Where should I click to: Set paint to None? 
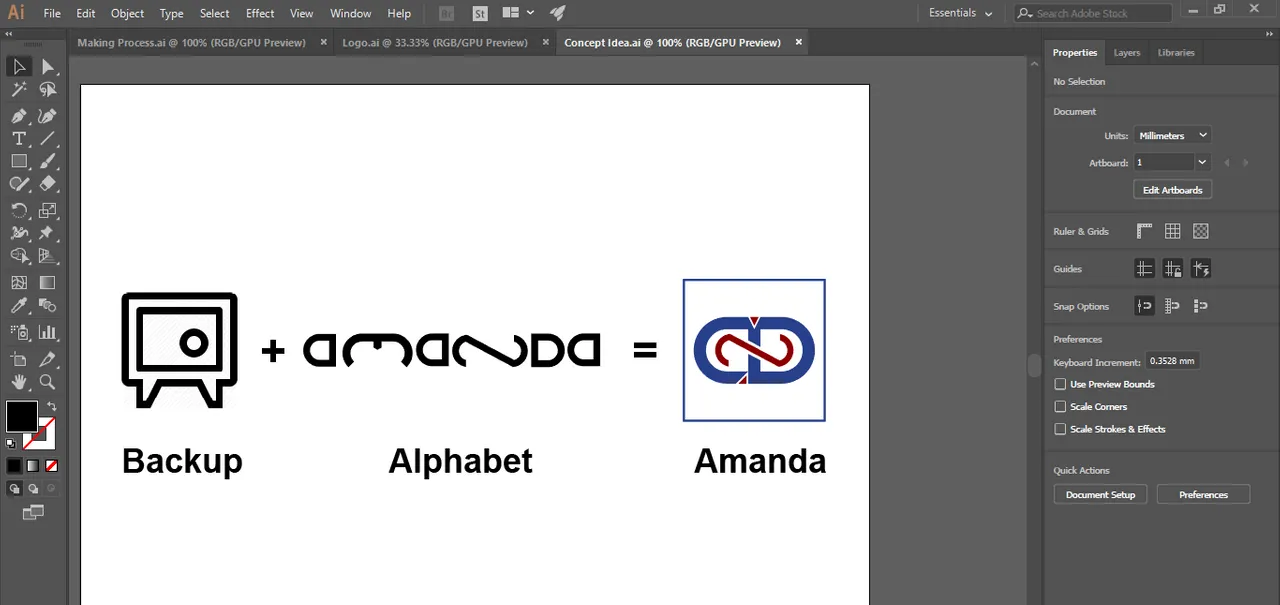pos(51,466)
